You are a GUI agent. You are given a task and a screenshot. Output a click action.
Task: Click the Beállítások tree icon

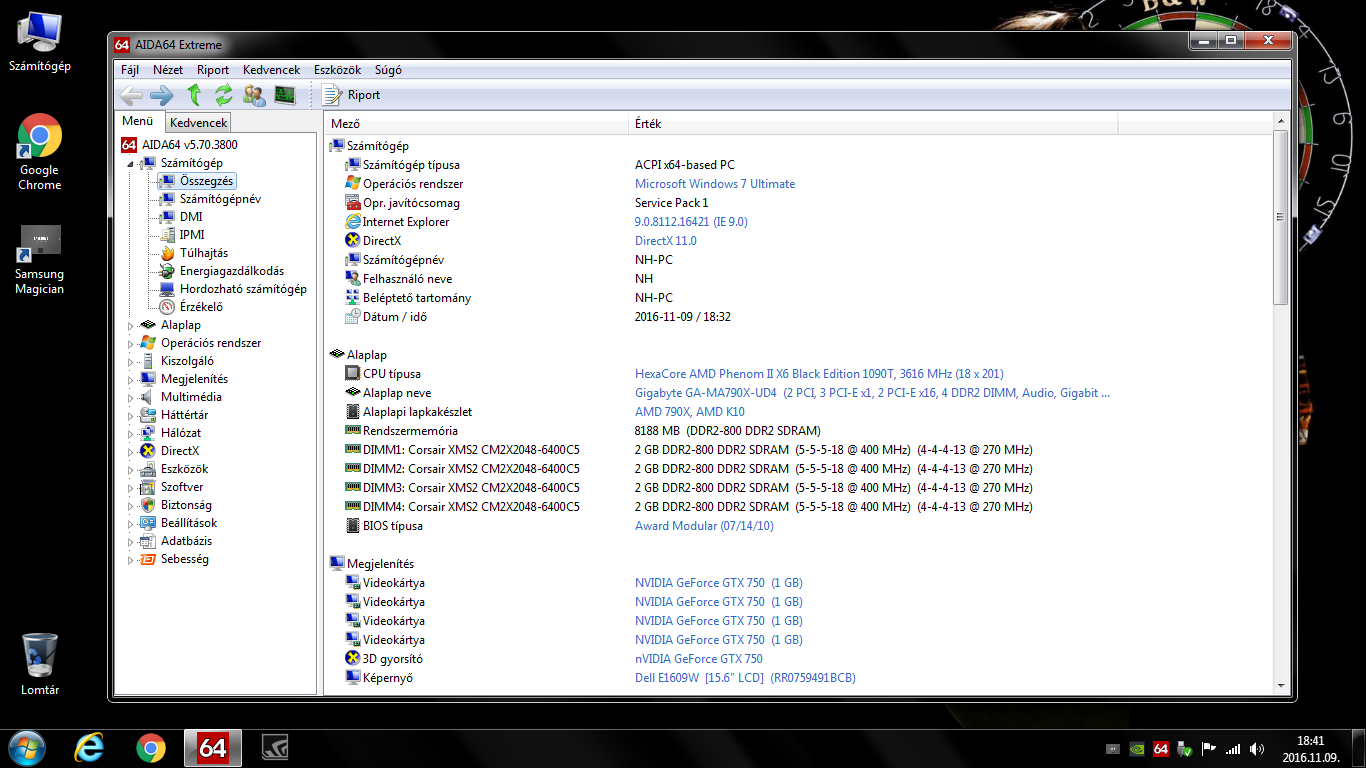point(148,523)
